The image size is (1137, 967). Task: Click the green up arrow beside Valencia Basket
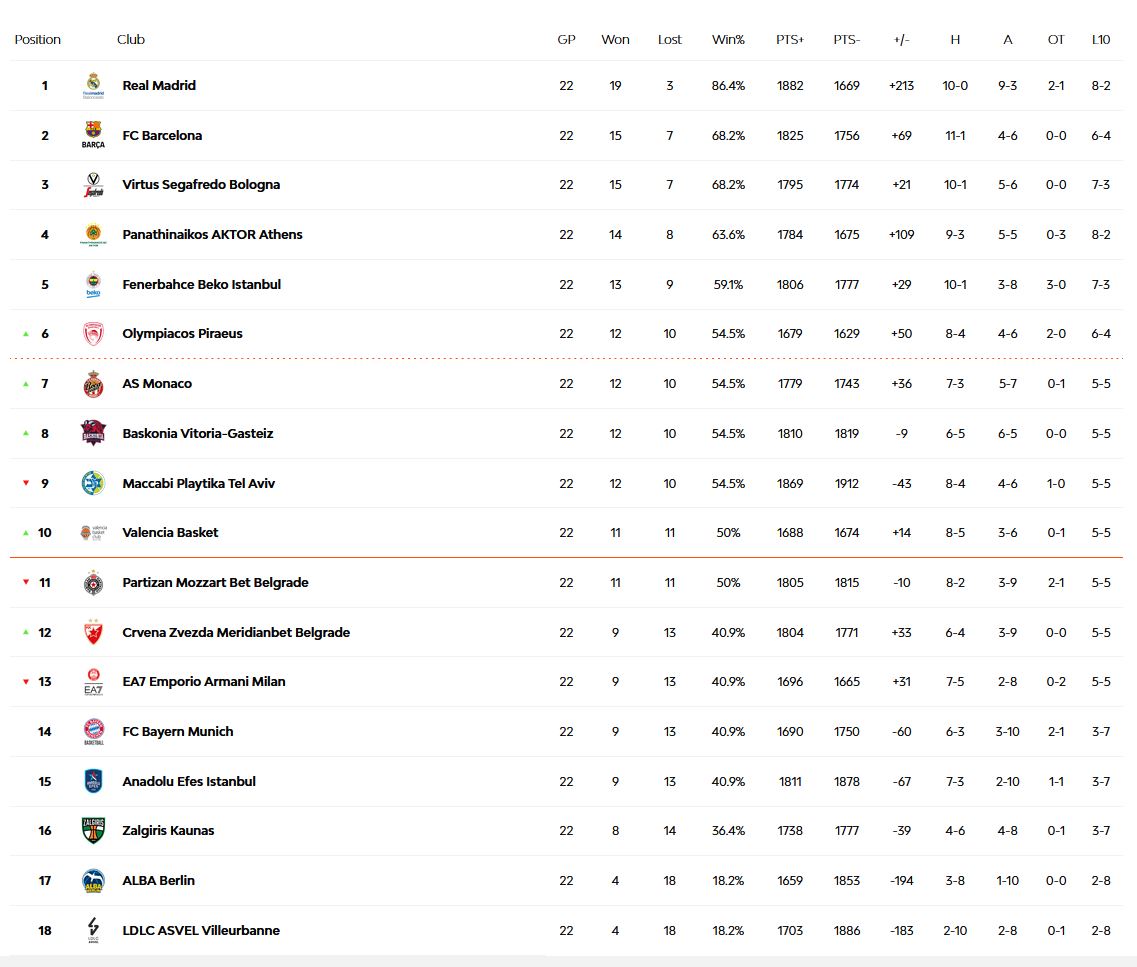[26, 533]
